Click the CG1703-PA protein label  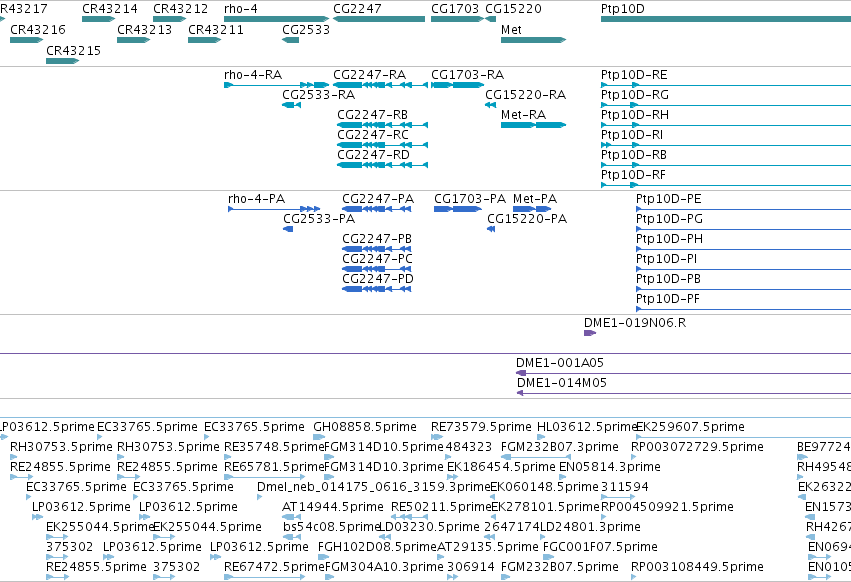(x=470, y=199)
